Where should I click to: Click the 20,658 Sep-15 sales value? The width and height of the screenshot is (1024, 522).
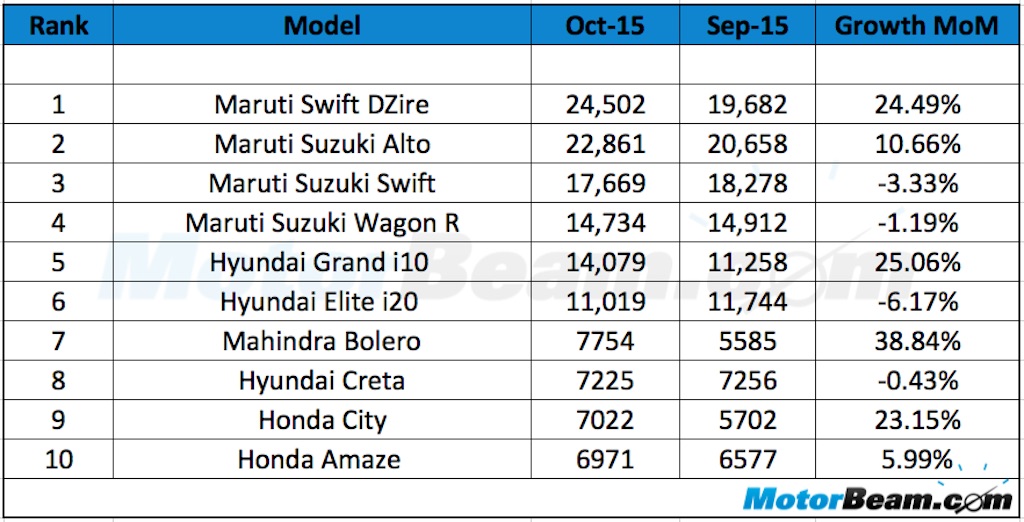tap(746, 144)
